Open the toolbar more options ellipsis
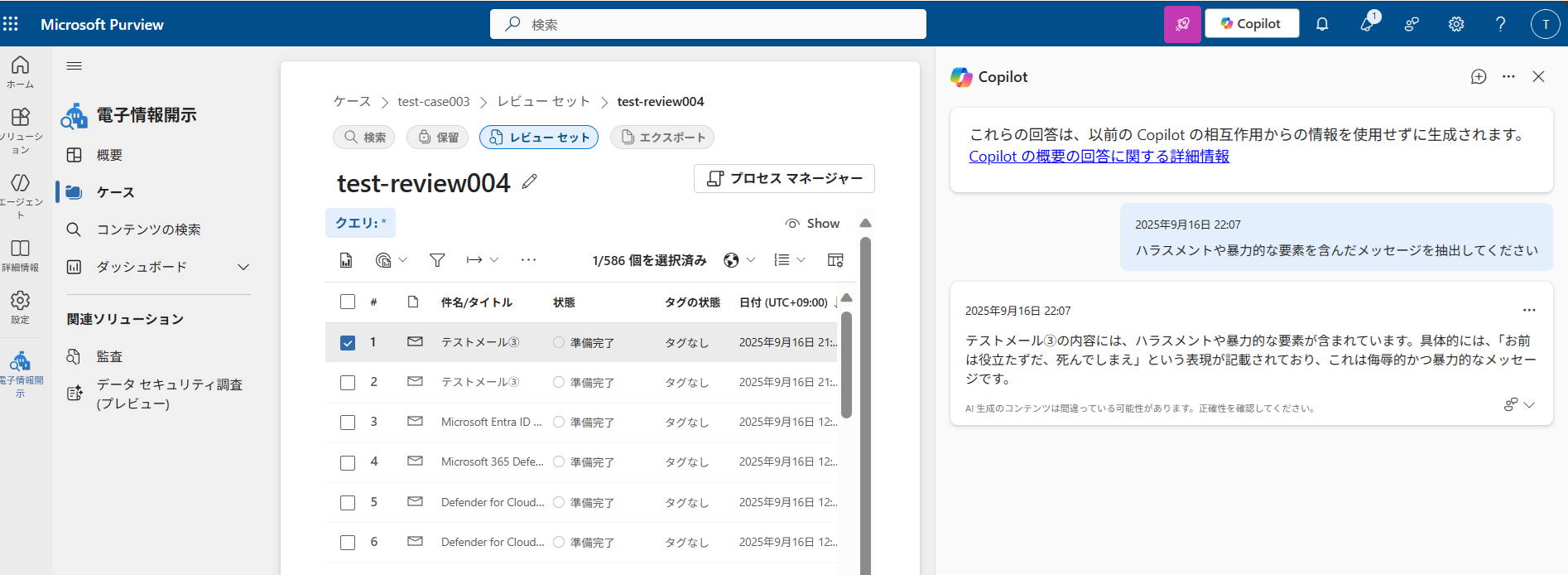The height and width of the screenshot is (575, 1568). coord(528,260)
